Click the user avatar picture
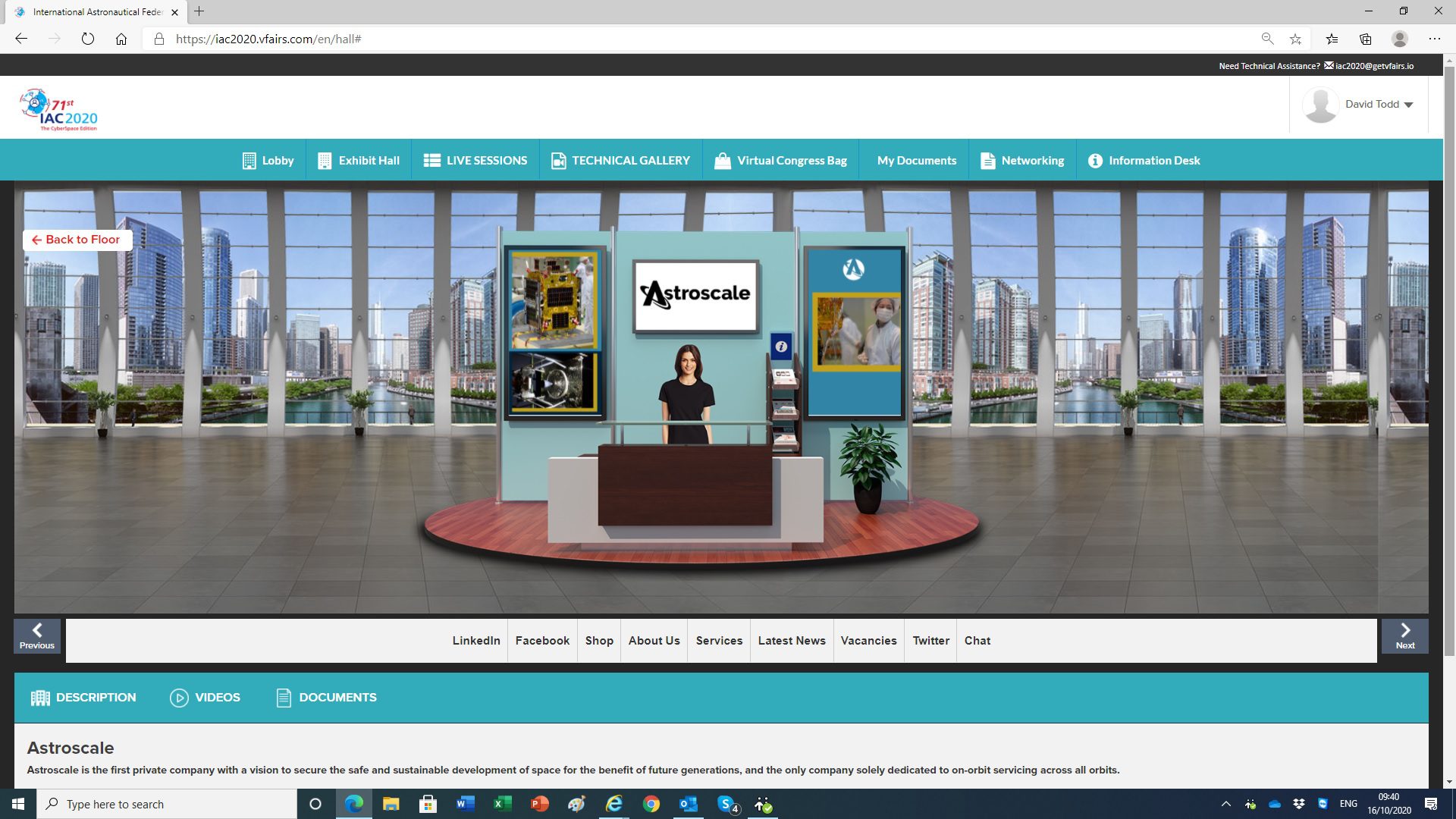 pyautogui.click(x=1320, y=105)
